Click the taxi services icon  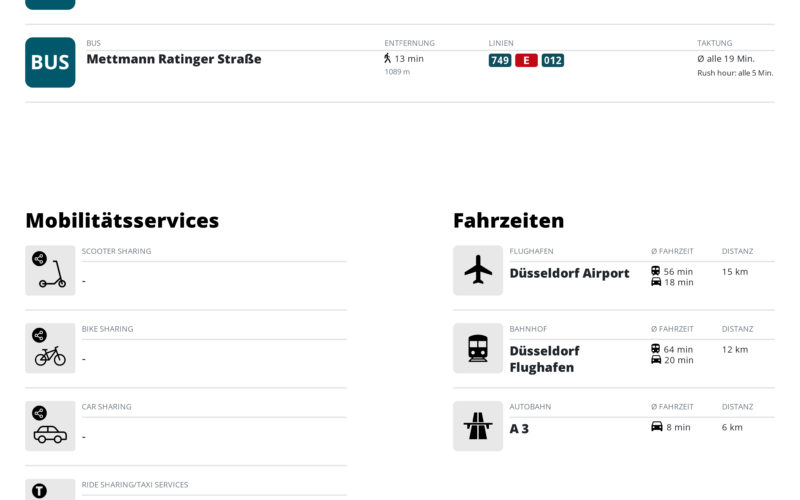50,490
